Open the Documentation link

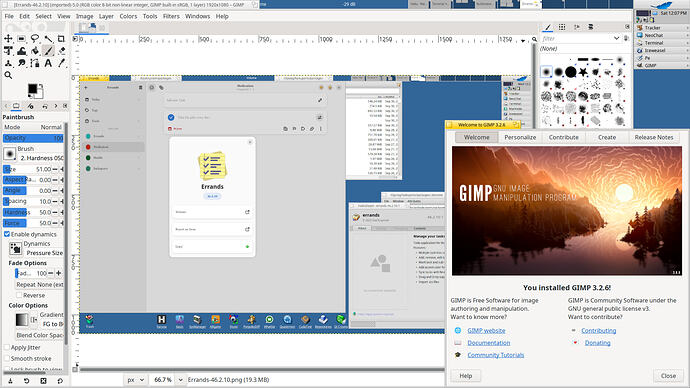[x=488, y=343]
